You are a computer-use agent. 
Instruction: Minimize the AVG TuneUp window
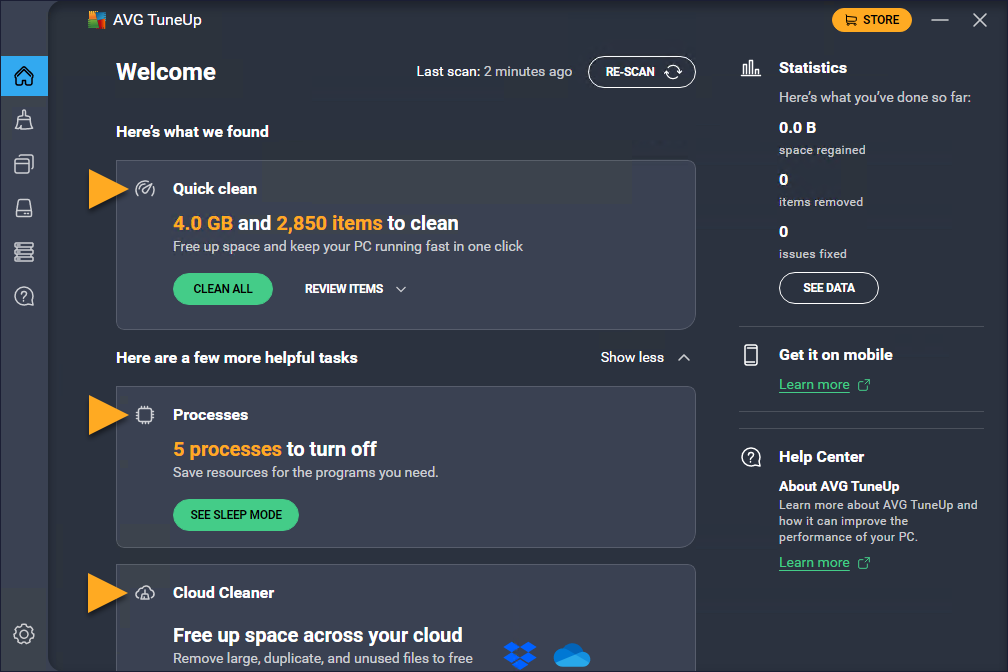pyautogui.click(x=940, y=20)
